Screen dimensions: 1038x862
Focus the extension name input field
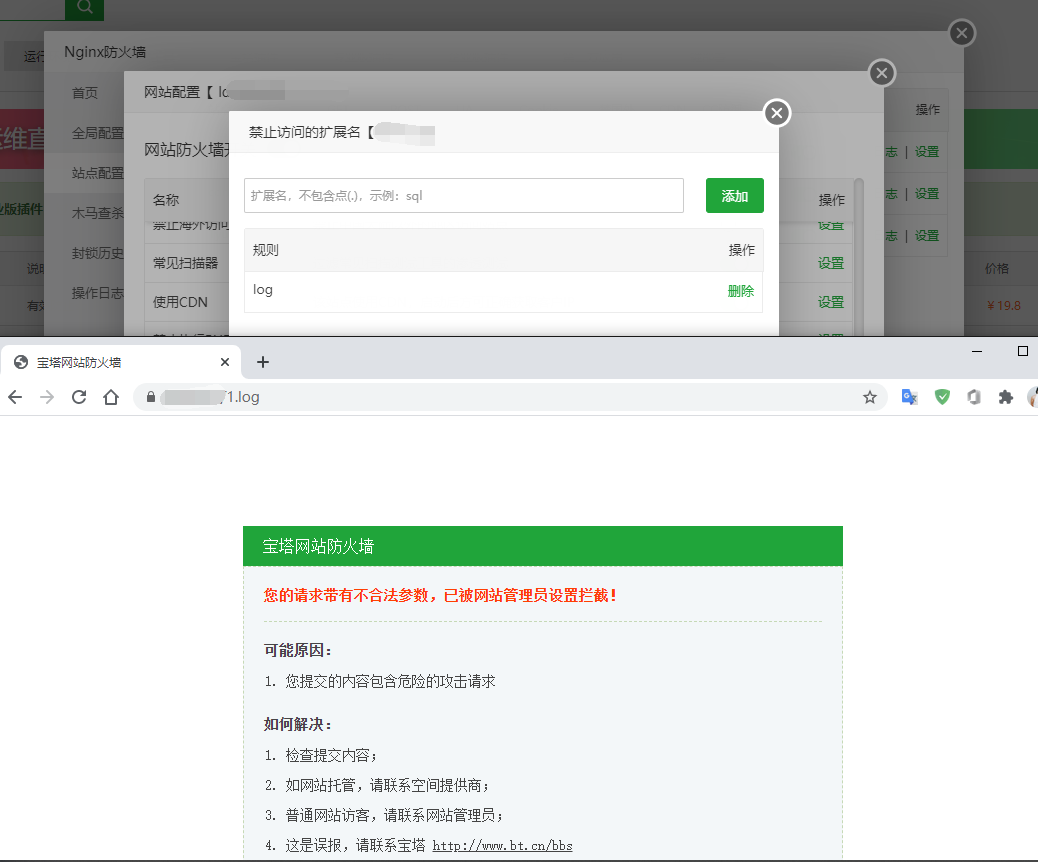click(463, 195)
